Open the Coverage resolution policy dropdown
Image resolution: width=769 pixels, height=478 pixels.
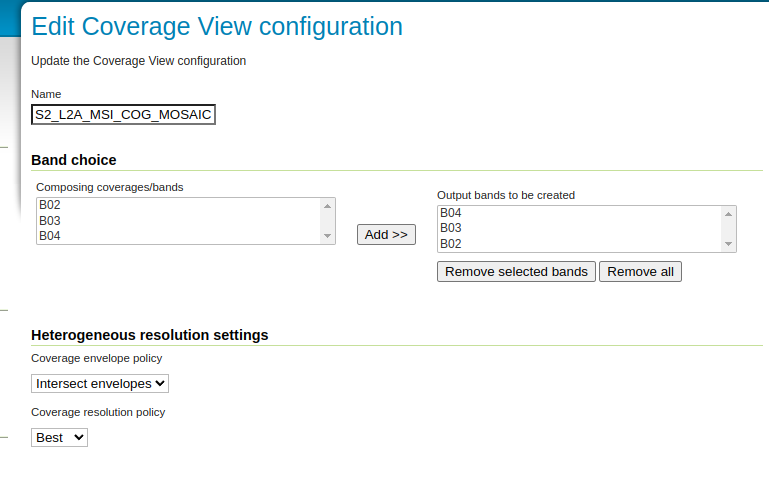click(59, 437)
